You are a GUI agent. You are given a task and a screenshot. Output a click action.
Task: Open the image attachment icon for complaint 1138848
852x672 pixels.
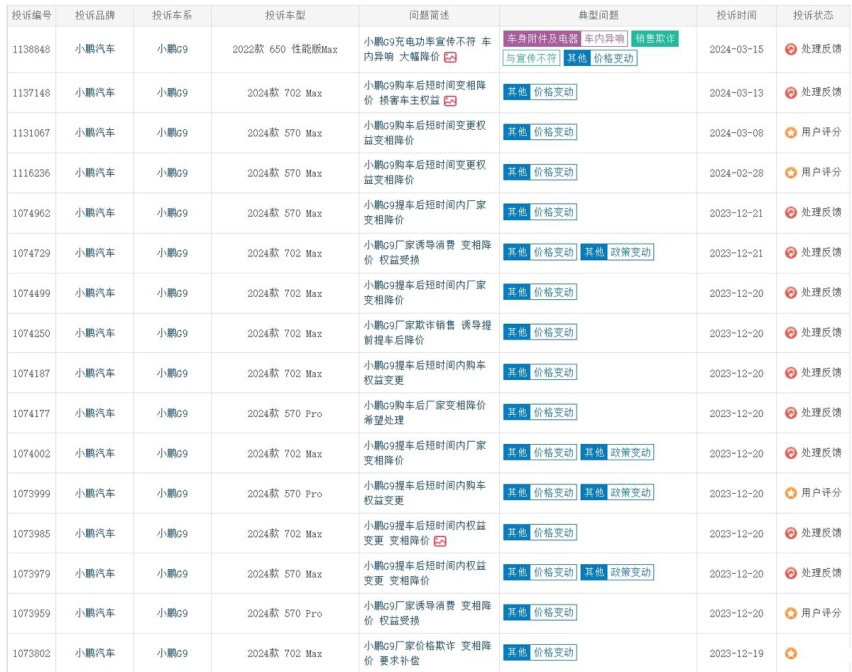pyautogui.click(x=450, y=57)
